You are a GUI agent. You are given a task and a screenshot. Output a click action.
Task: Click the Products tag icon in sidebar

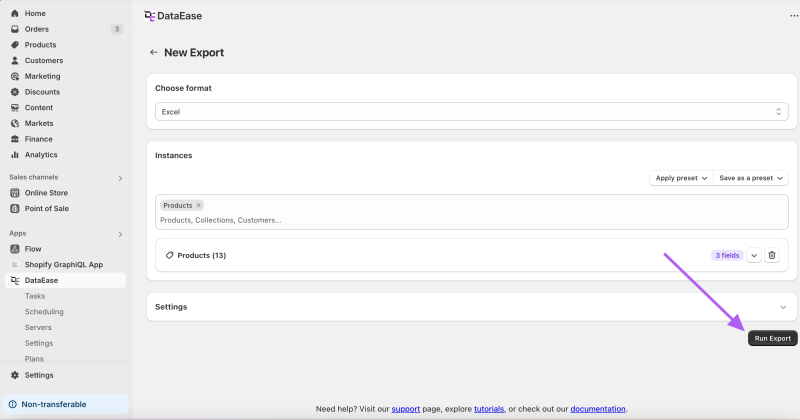click(15, 45)
